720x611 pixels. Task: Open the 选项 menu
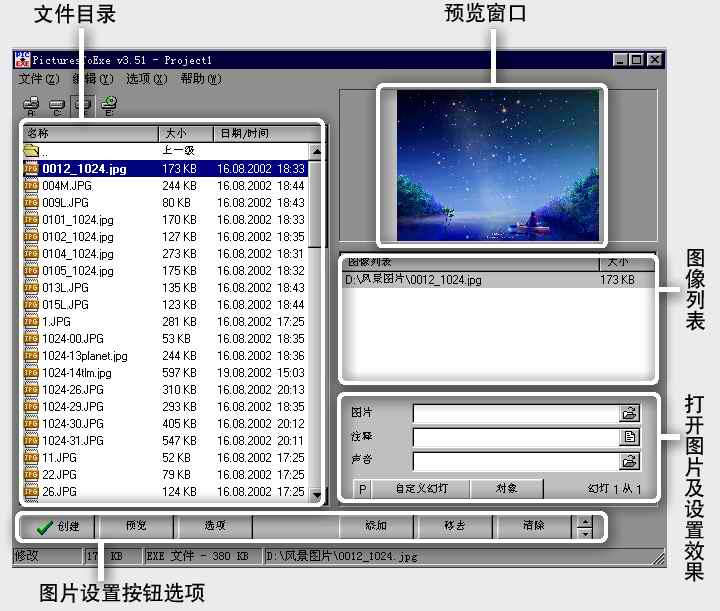pyautogui.click(x=147, y=79)
